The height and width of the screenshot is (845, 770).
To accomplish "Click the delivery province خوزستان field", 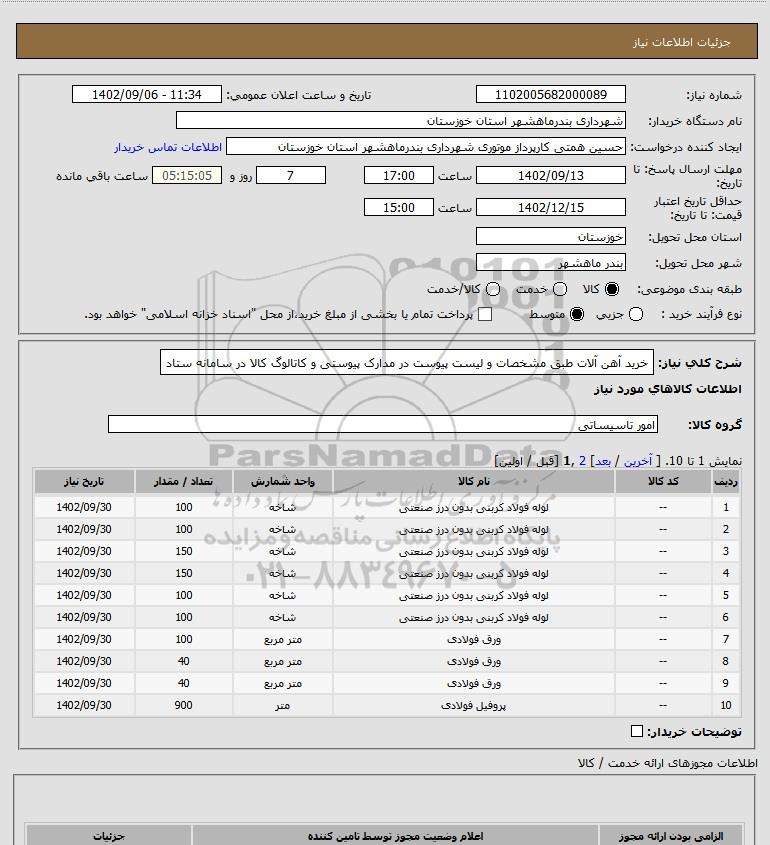I will (551, 237).
